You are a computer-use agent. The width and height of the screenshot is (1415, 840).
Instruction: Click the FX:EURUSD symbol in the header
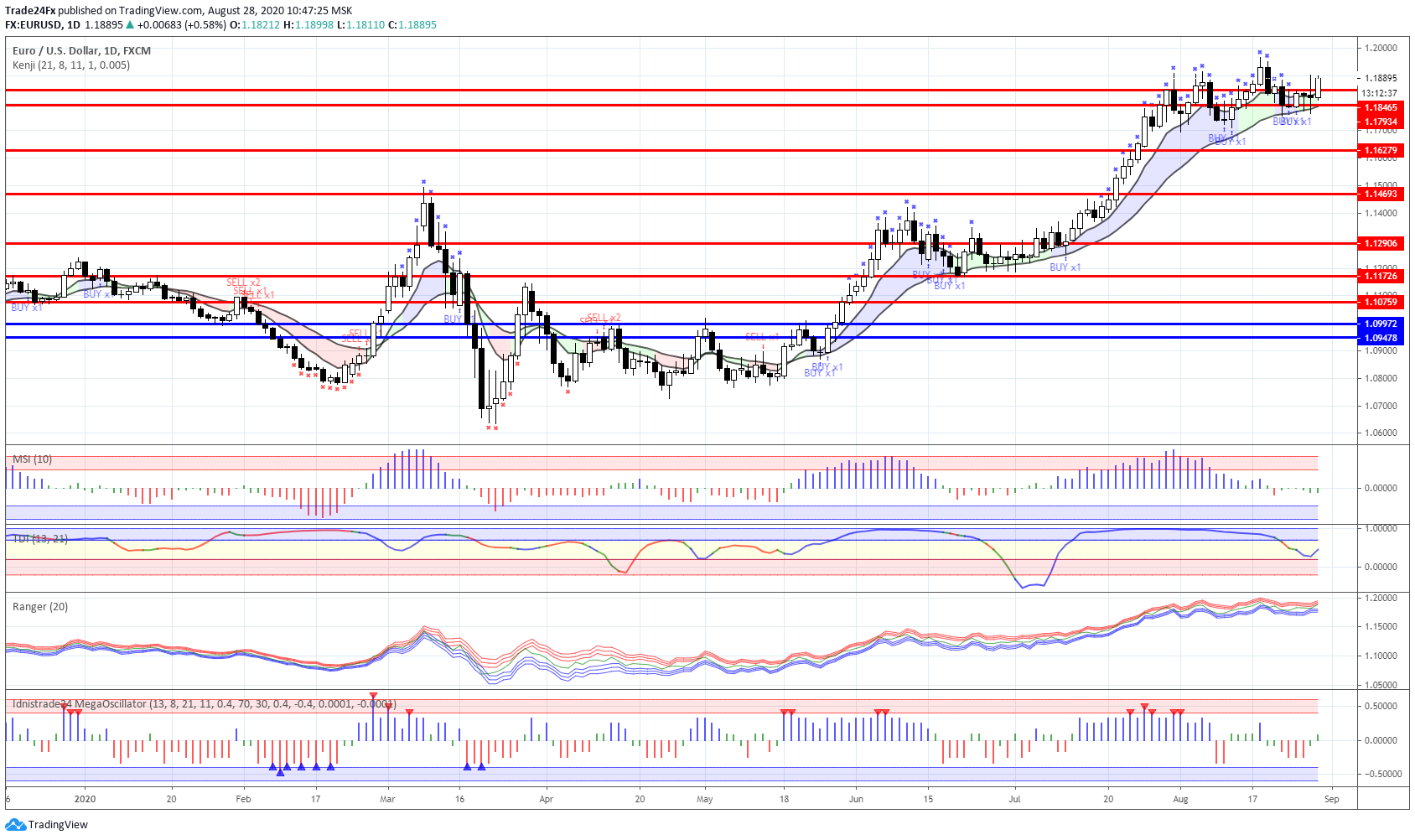34,24
